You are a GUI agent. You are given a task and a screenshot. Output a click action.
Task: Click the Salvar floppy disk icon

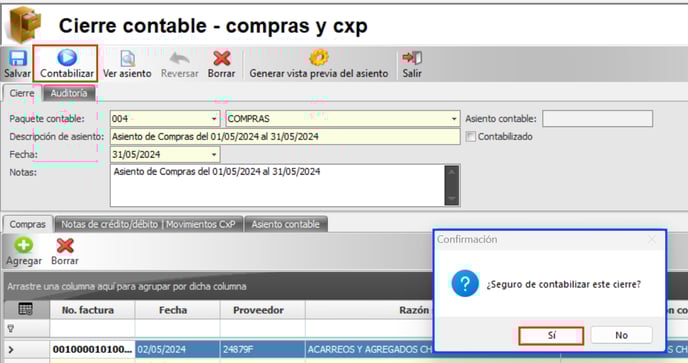click(18, 59)
